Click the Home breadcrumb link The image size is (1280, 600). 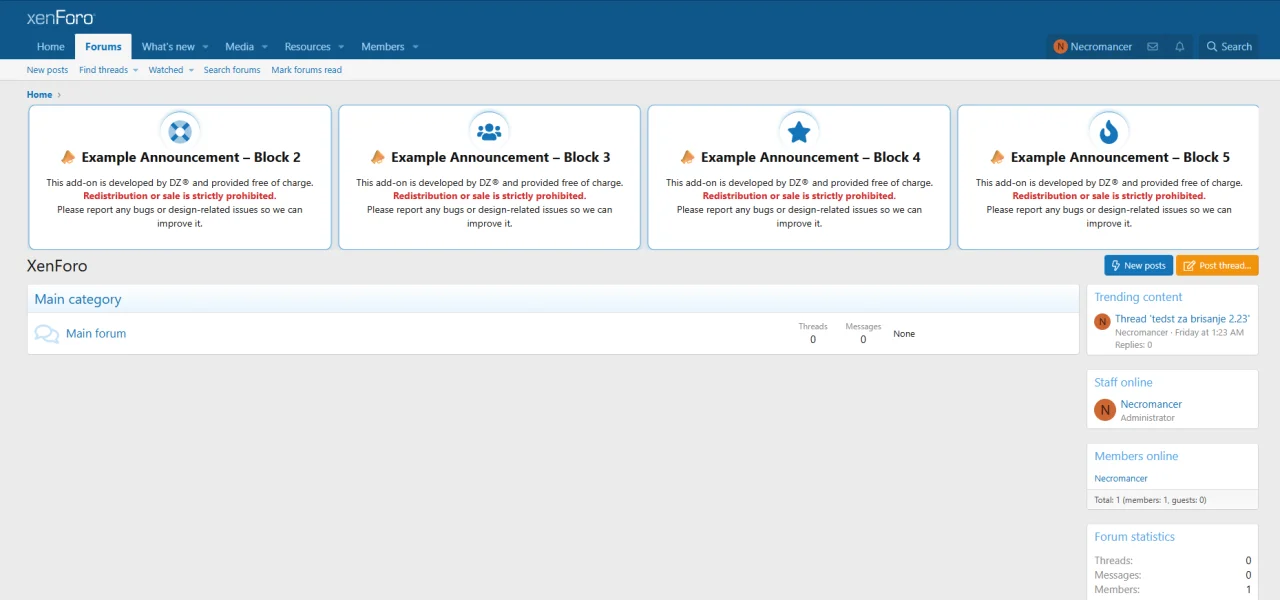click(39, 95)
